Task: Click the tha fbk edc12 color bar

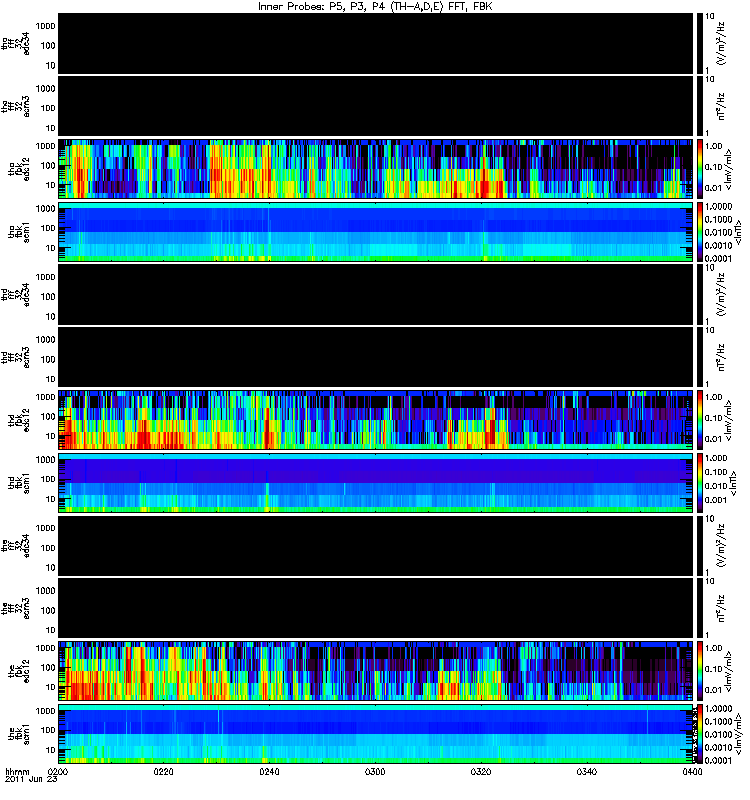Action: [699, 169]
